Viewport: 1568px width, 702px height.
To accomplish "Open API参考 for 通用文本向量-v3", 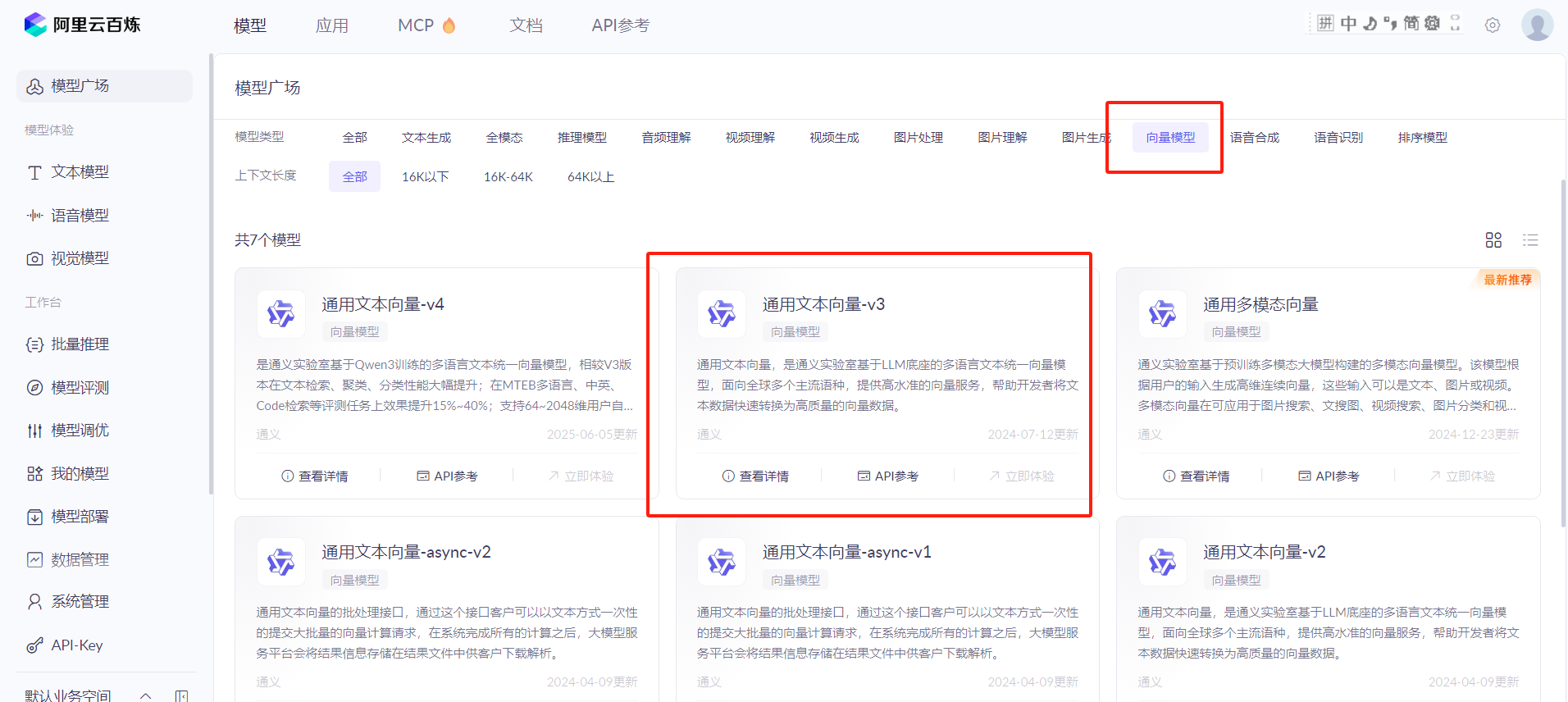I will click(888, 476).
